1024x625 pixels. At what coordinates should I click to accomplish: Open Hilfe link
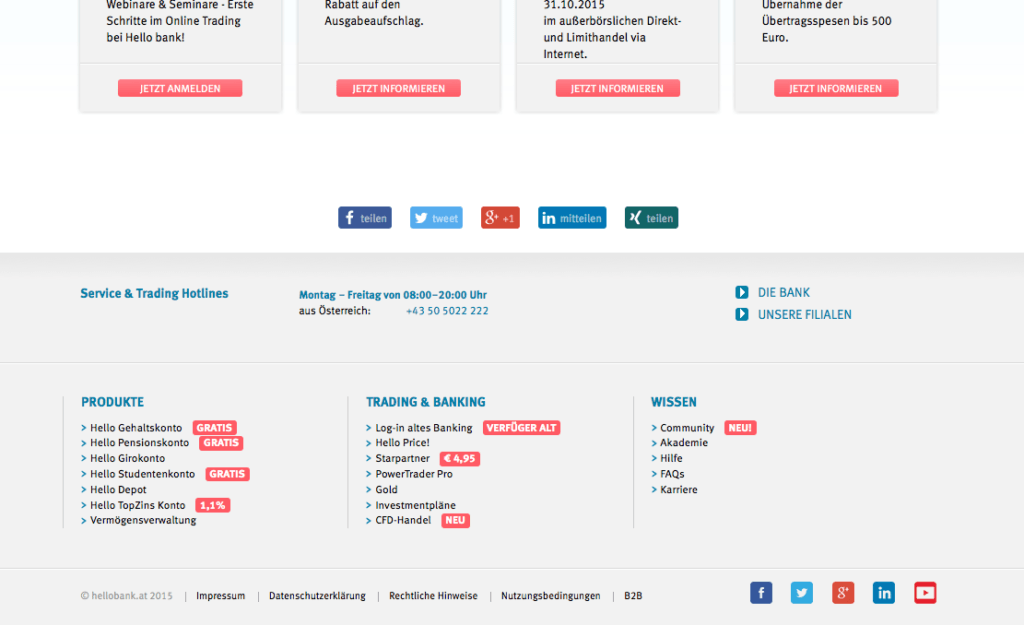tap(671, 458)
